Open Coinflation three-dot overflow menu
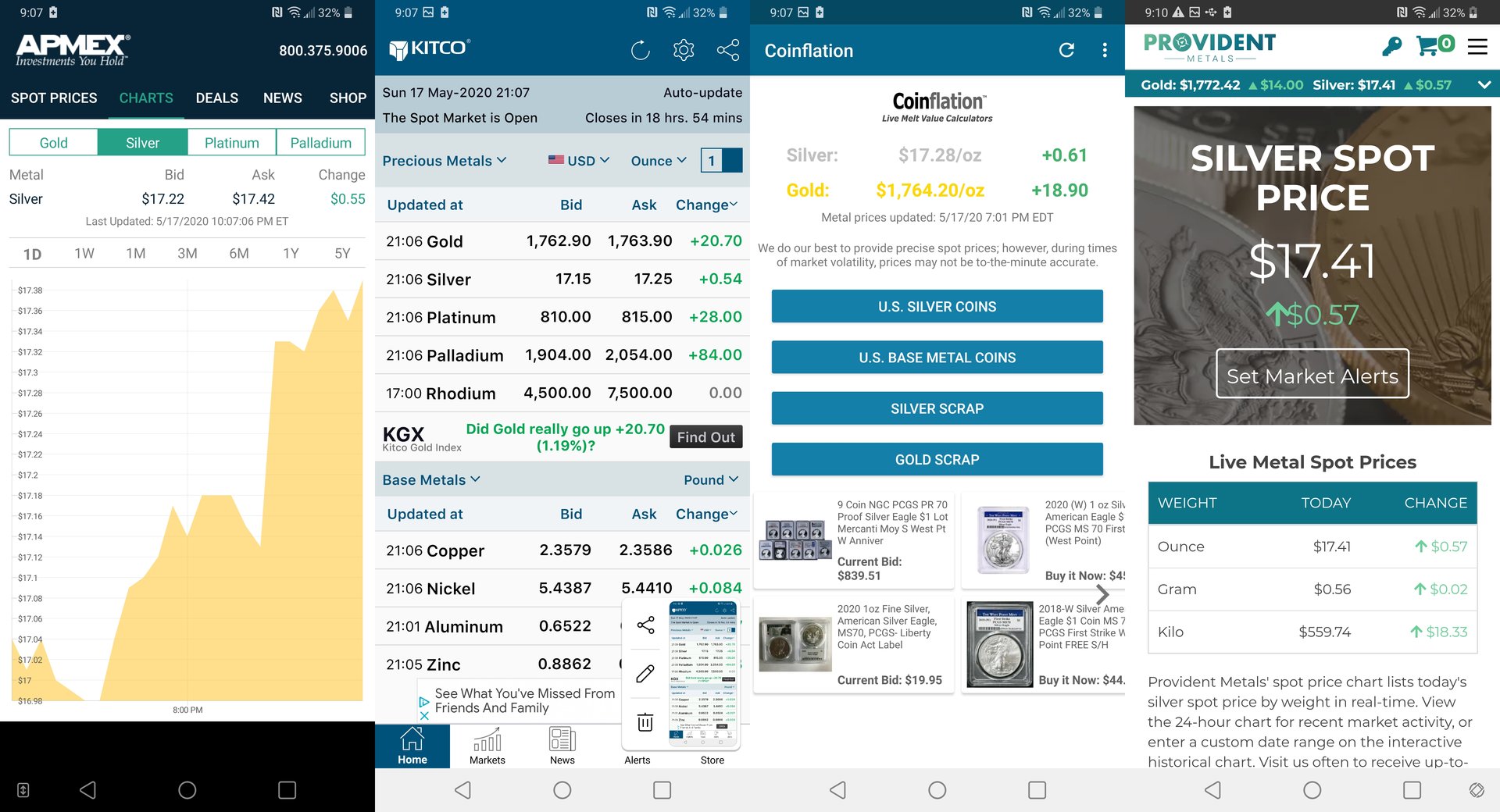The width and height of the screenshot is (1500, 812). [x=1104, y=51]
